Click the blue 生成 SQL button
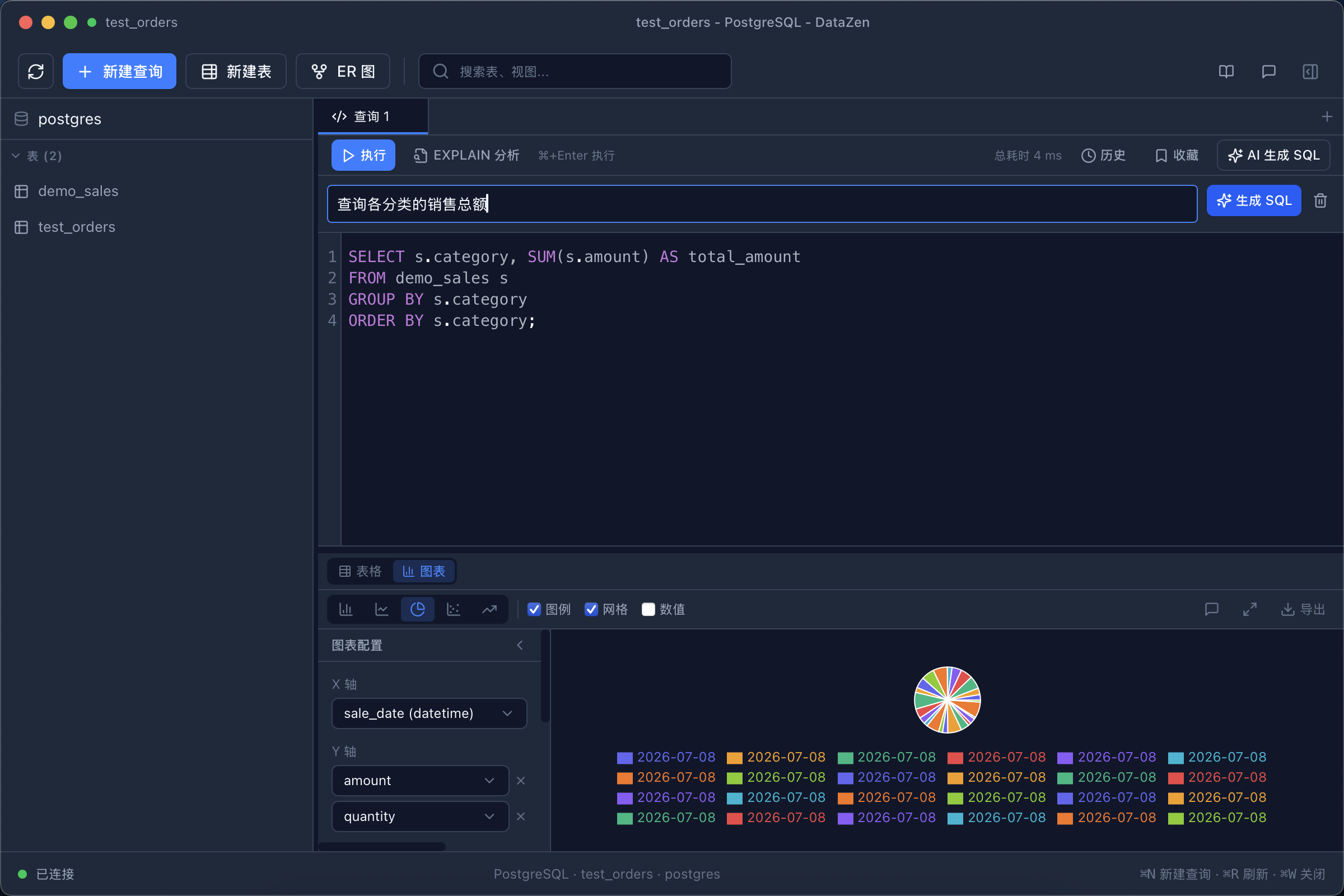The height and width of the screenshot is (896, 1344). pos(1254,200)
